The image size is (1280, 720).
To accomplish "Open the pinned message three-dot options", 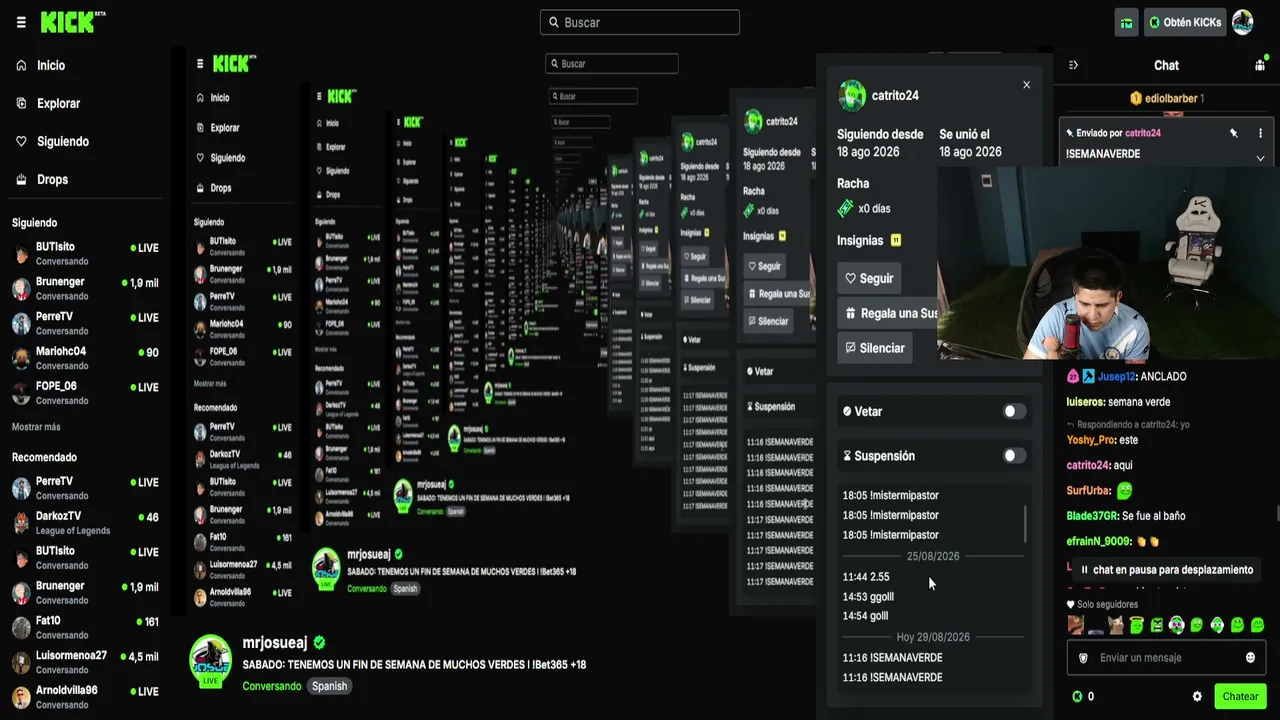I will pyautogui.click(x=1260, y=133).
